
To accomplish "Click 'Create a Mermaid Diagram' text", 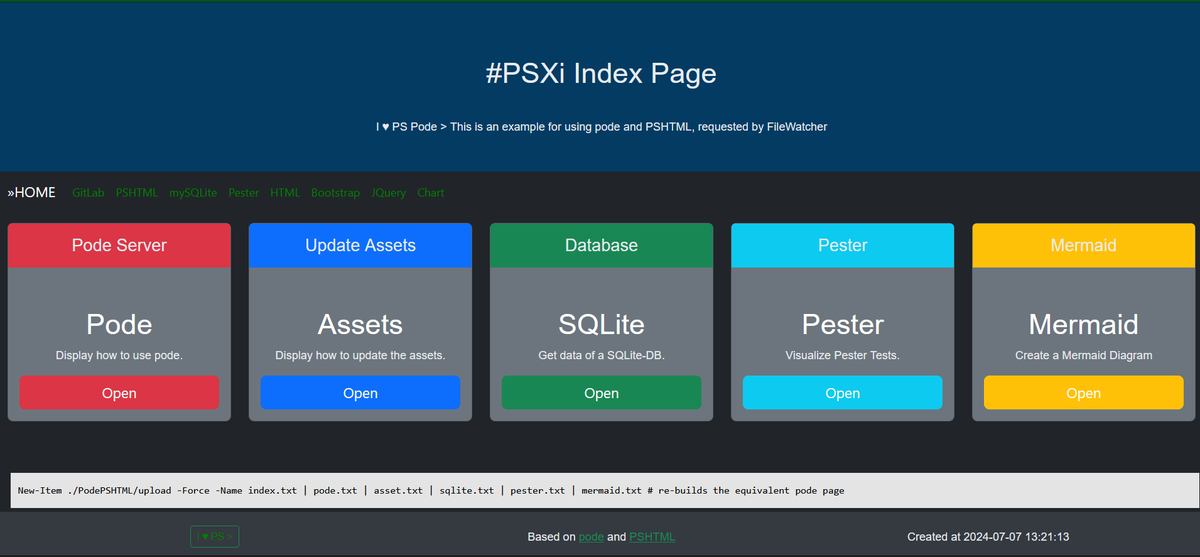I will (1083, 355).
